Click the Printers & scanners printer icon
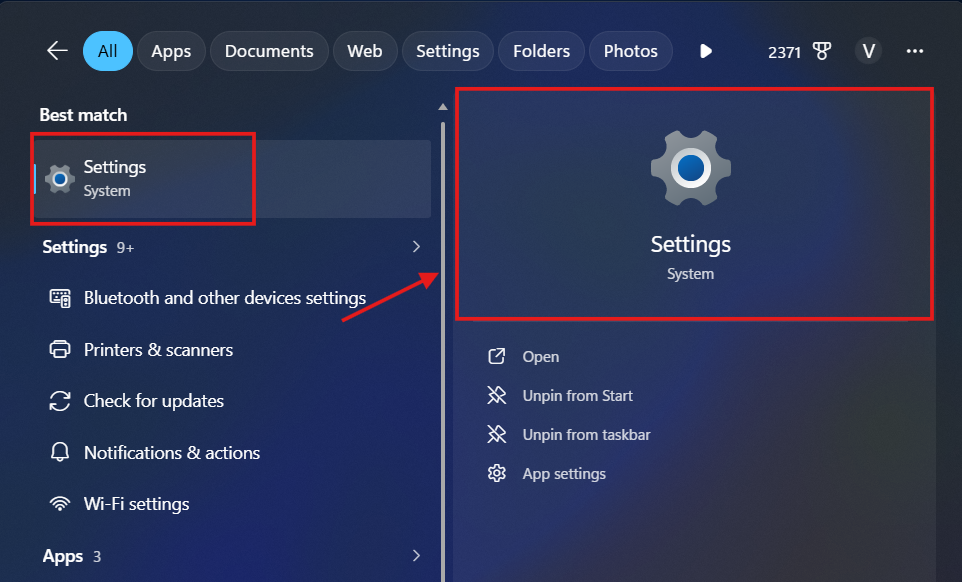This screenshot has height=582, width=962. 60,350
